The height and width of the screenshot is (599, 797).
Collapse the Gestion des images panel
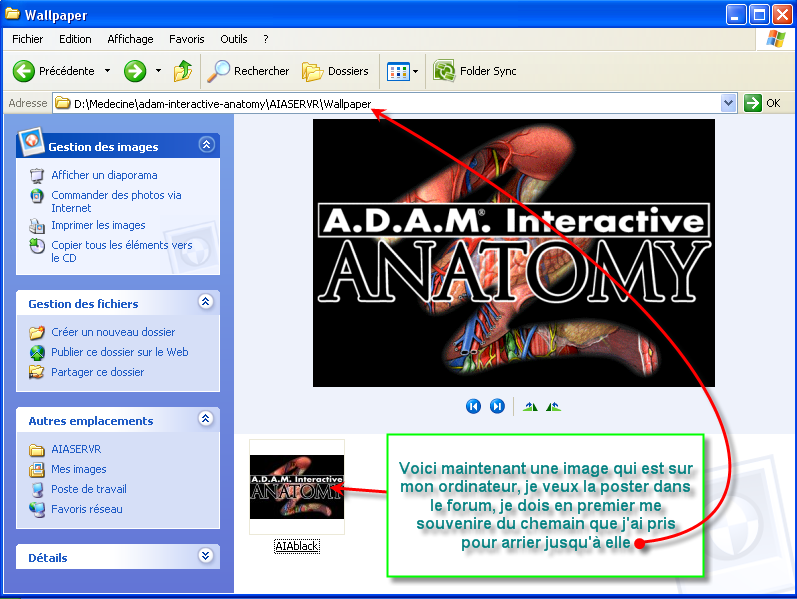206,145
